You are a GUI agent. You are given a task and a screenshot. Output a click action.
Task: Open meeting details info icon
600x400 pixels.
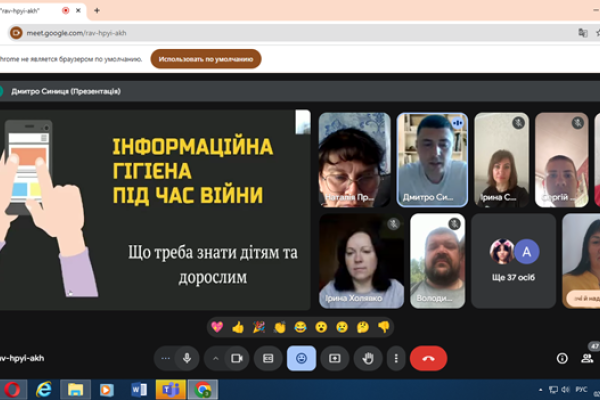(561, 358)
